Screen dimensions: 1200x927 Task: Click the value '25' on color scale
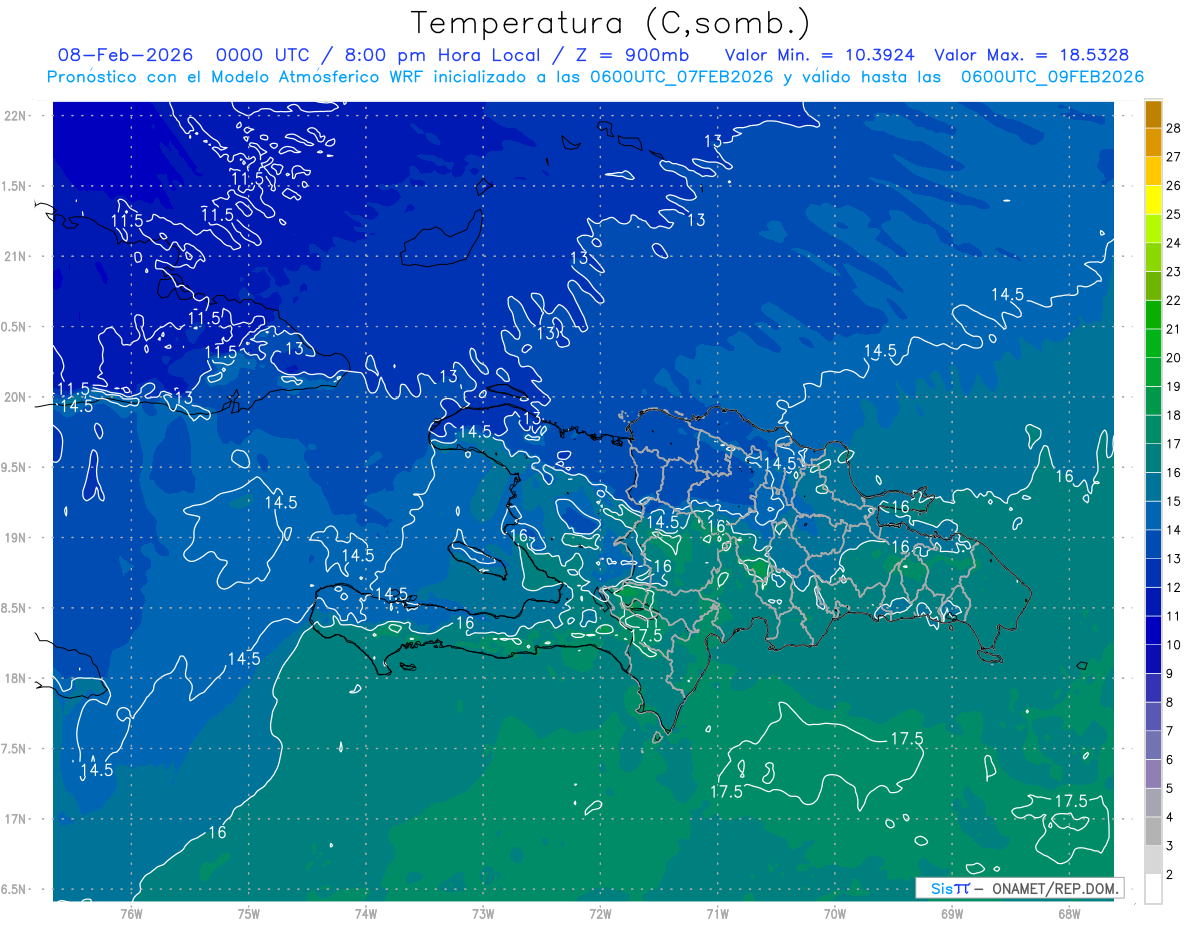1174,214
